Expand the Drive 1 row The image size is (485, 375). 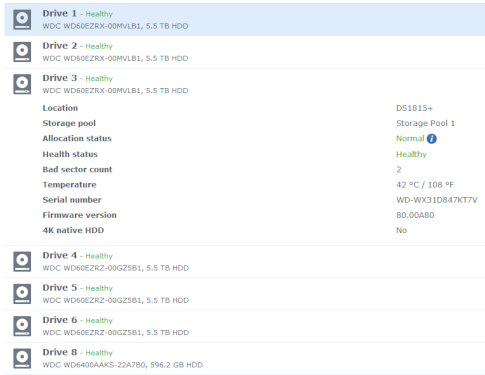point(244,20)
